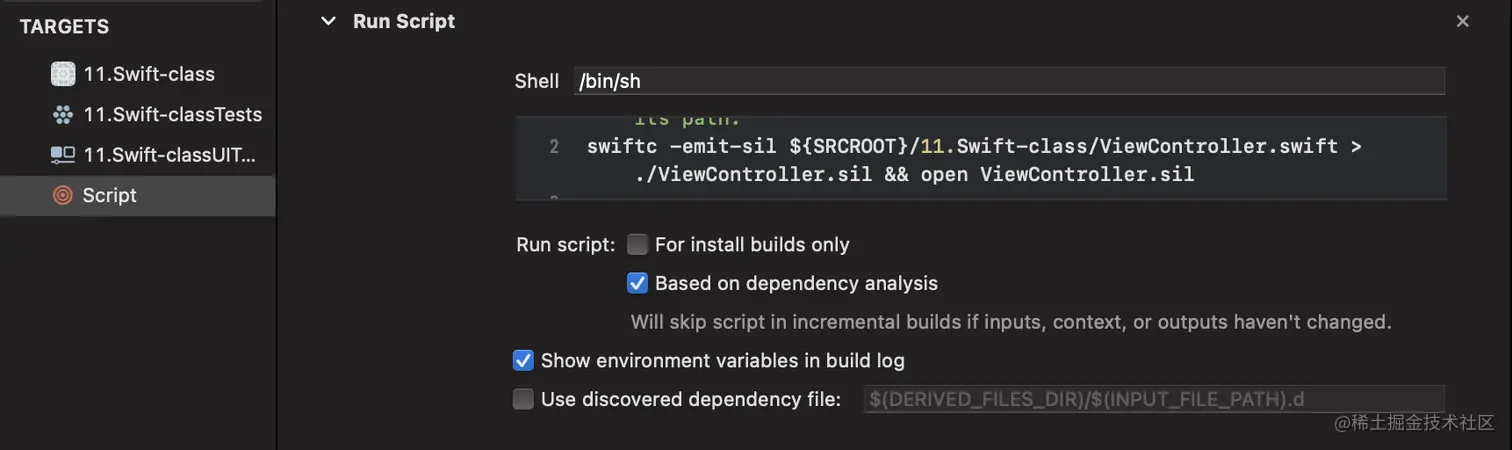Click the 11.Swift-class app target icon

tap(63, 74)
